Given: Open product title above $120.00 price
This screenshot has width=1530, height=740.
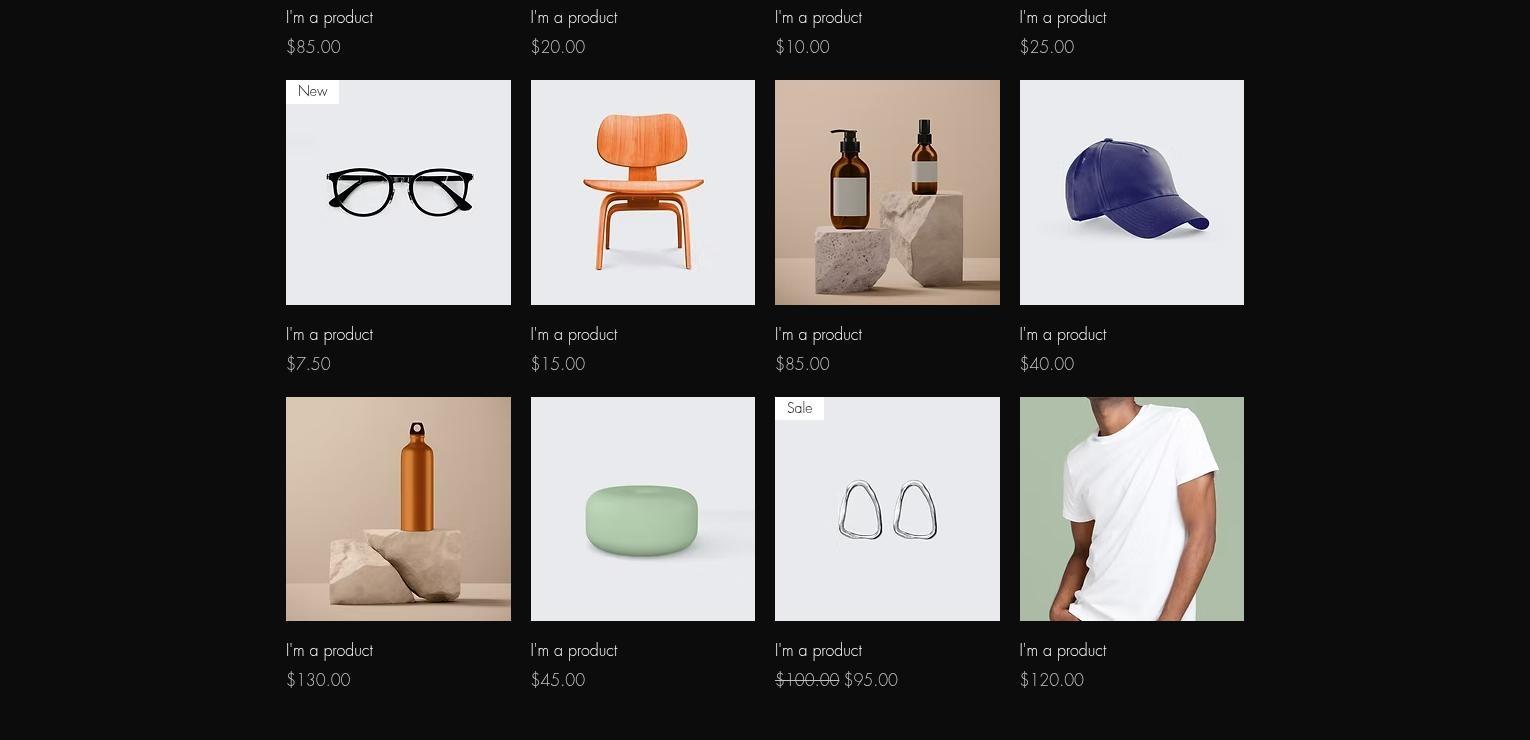Looking at the screenshot, I should pyautogui.click(x=1063, y=651).
